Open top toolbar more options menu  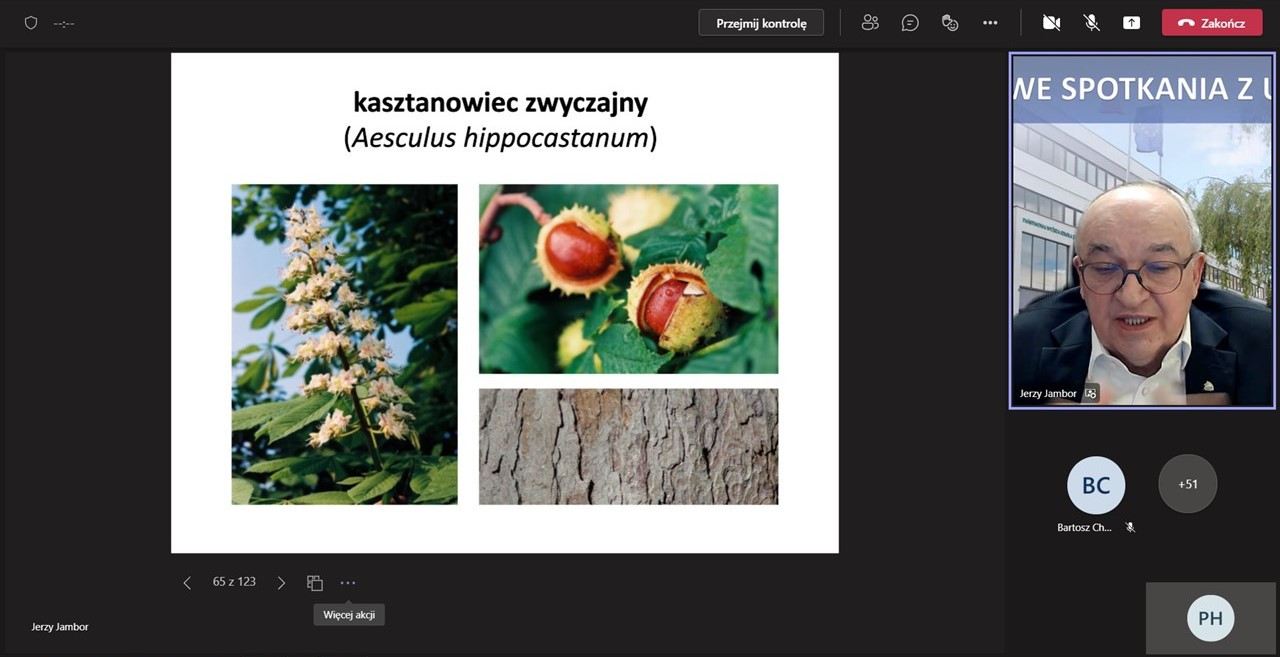point(990,23)
